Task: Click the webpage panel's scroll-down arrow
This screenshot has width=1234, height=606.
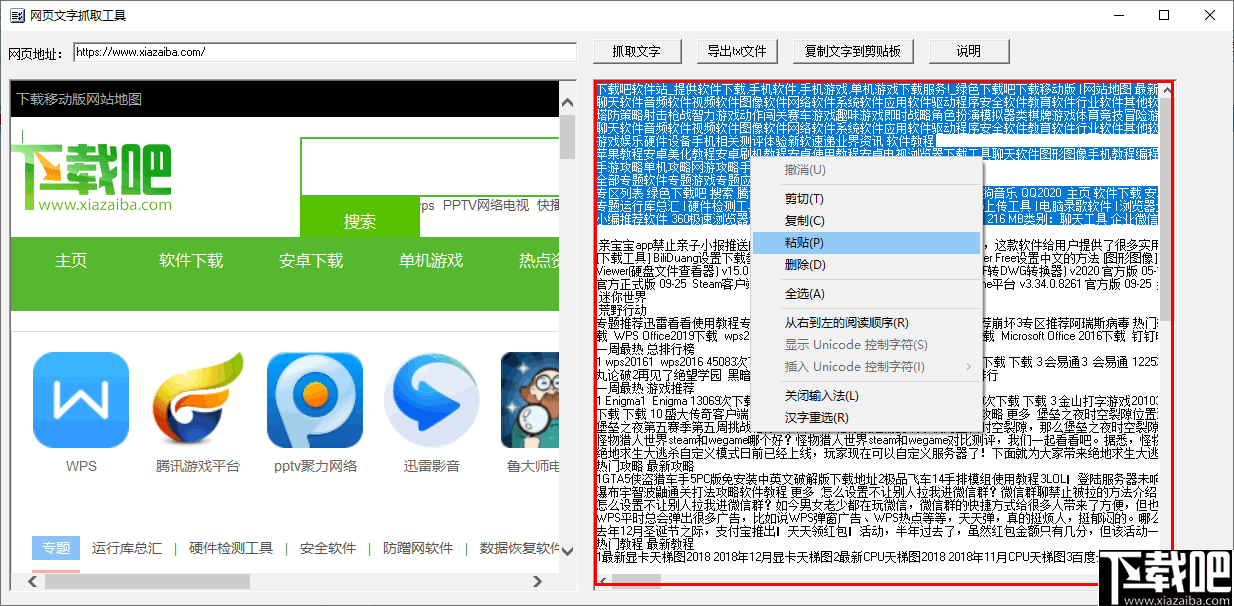Action: pos(568,552)
